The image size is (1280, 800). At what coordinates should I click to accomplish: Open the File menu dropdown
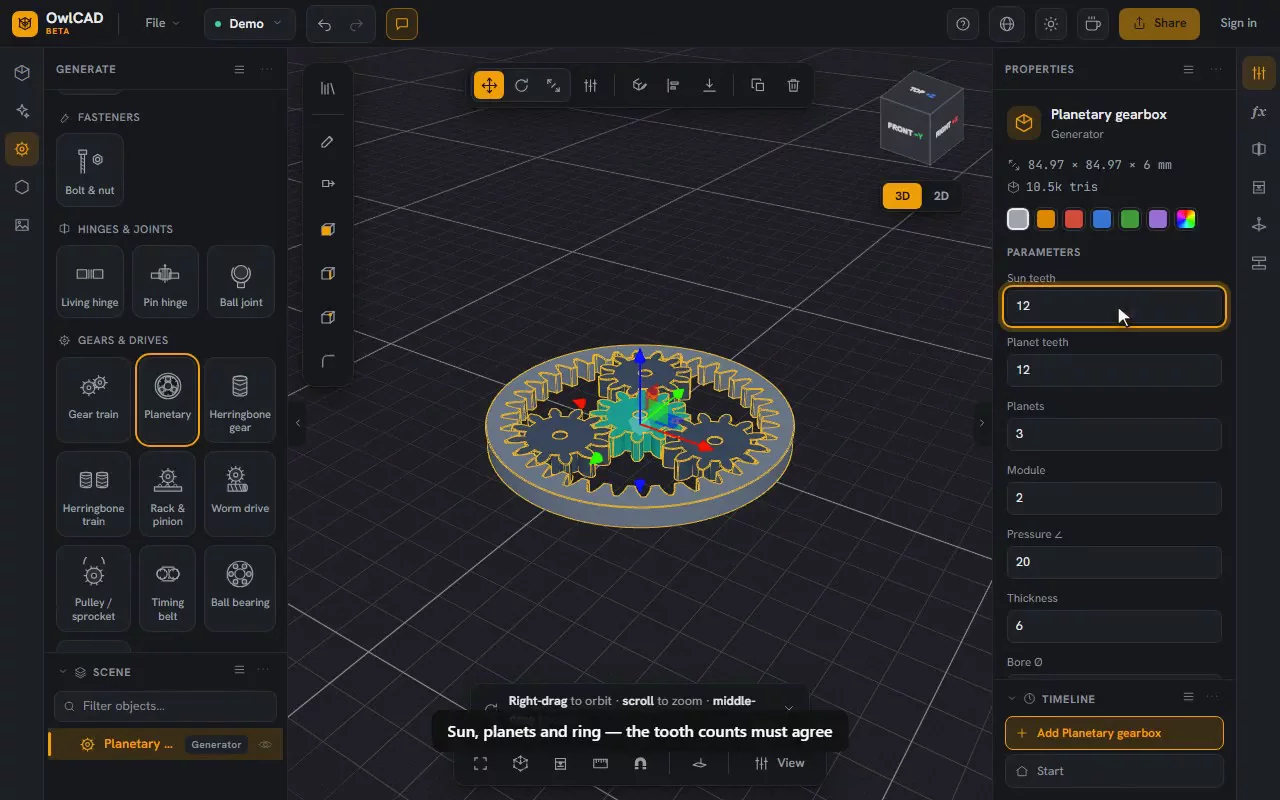point(162,23)
